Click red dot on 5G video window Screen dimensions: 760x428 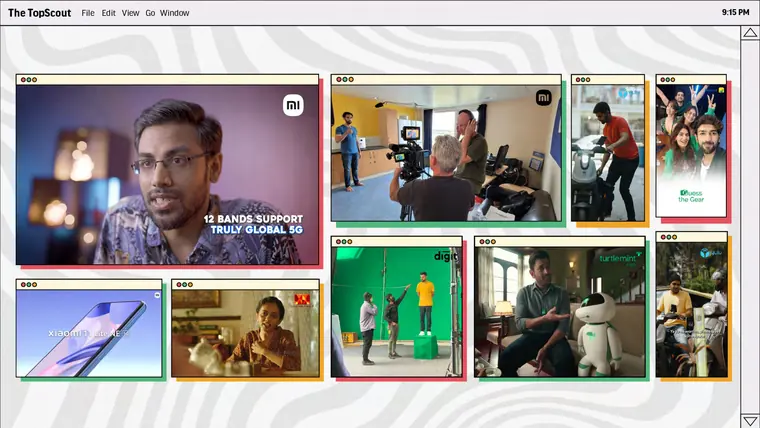(23, 79)
